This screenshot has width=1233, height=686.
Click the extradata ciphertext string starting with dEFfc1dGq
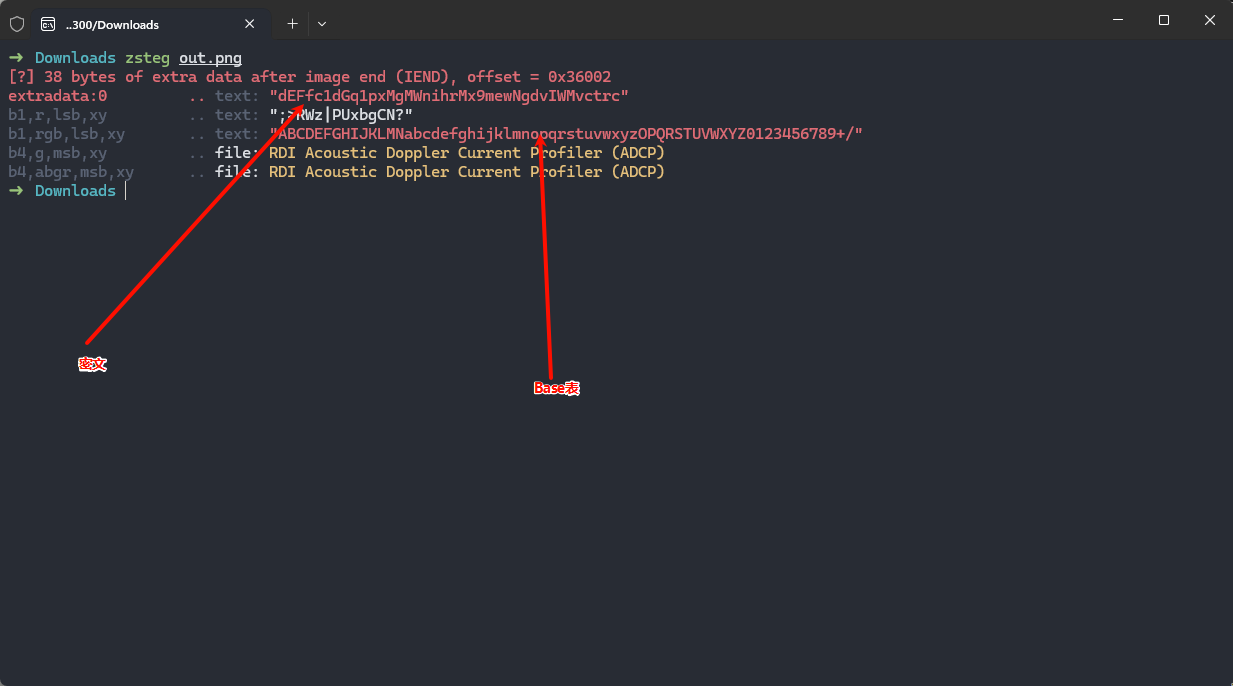tap(449, 96)
